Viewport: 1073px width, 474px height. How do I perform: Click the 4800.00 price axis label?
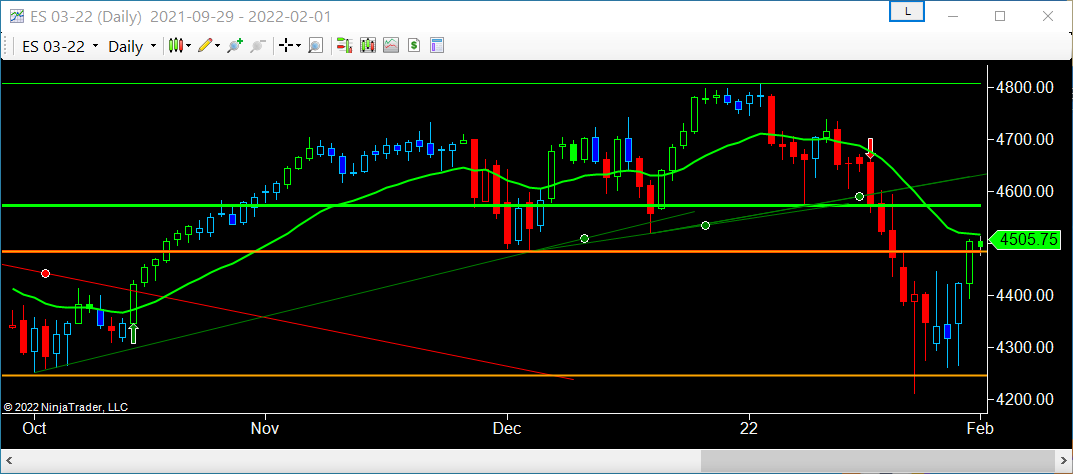1023,88
